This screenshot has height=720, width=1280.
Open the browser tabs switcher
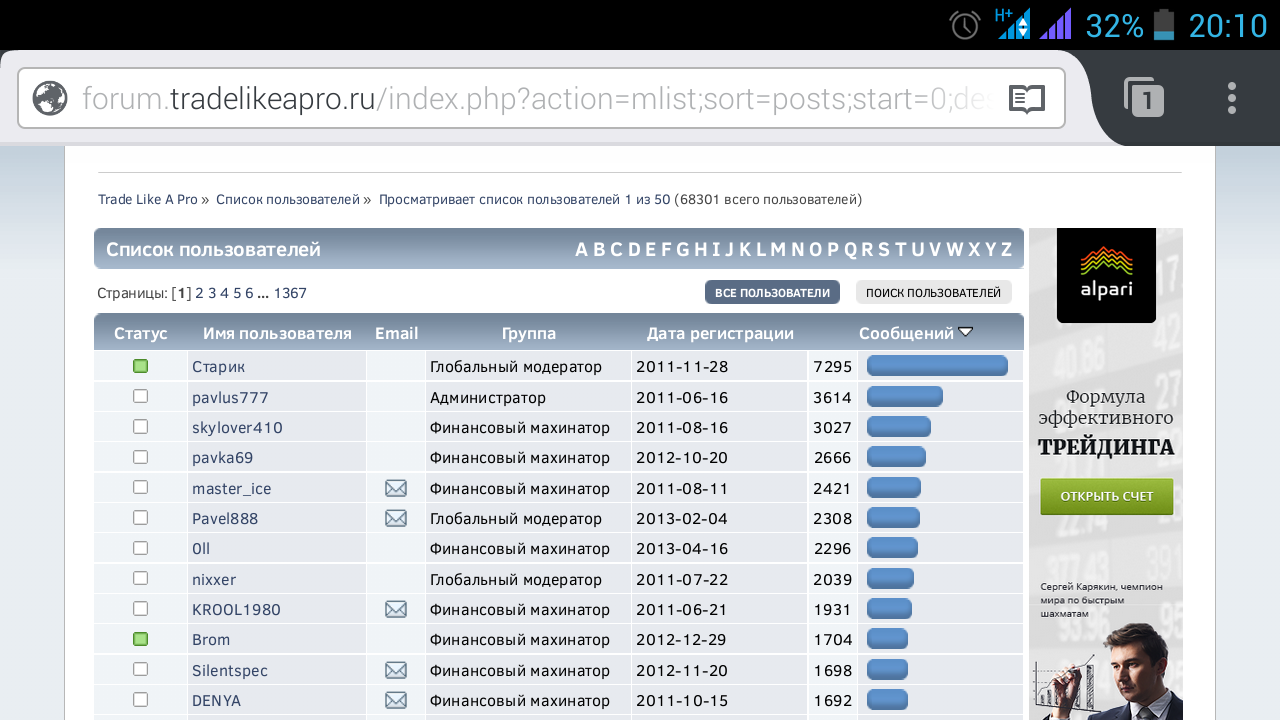click(x=1144, y=98)
